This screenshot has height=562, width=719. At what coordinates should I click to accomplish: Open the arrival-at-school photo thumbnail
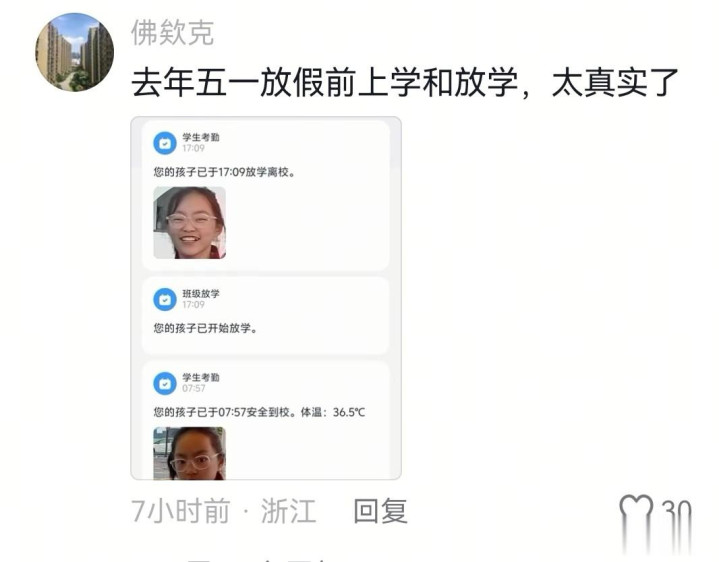coord(189,453)
